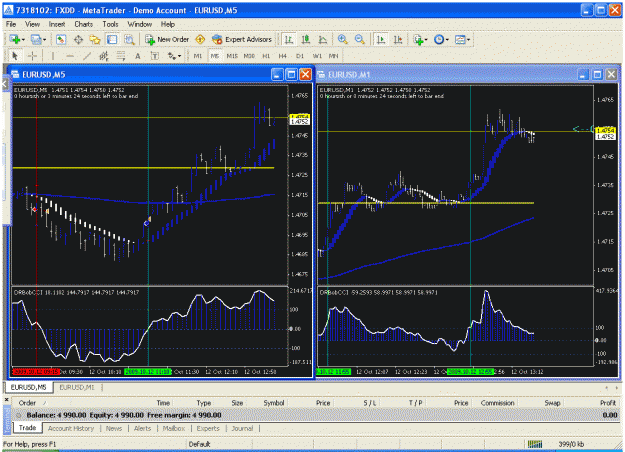Select the vertical line drawing tool
The height and width of the screenshot is (452, 625).
click(x=53, y=56)
